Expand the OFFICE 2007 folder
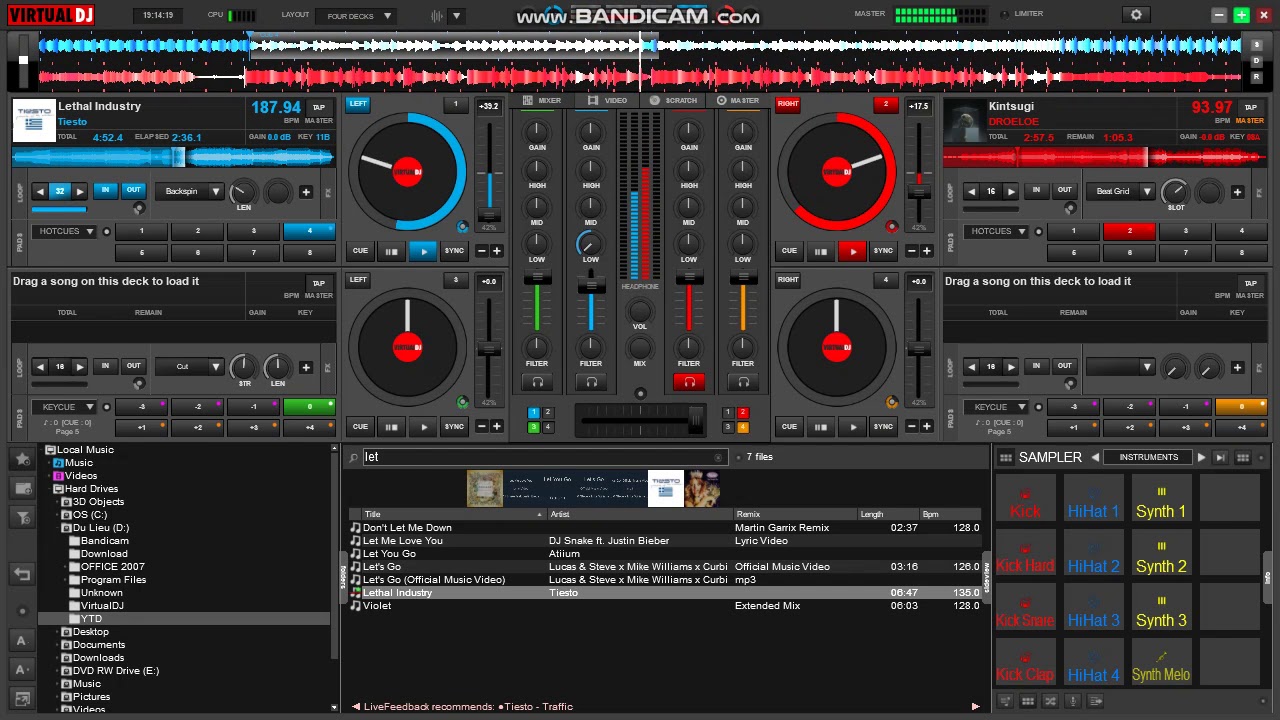Viewport: 1280px width, 720px height. (65, 567)
